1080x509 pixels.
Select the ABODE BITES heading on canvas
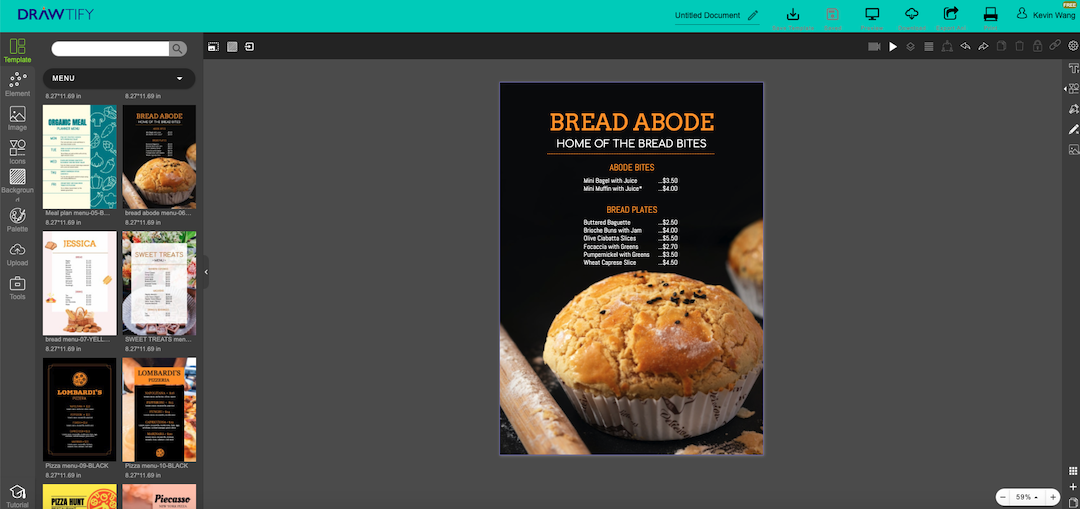pos(632,167)
